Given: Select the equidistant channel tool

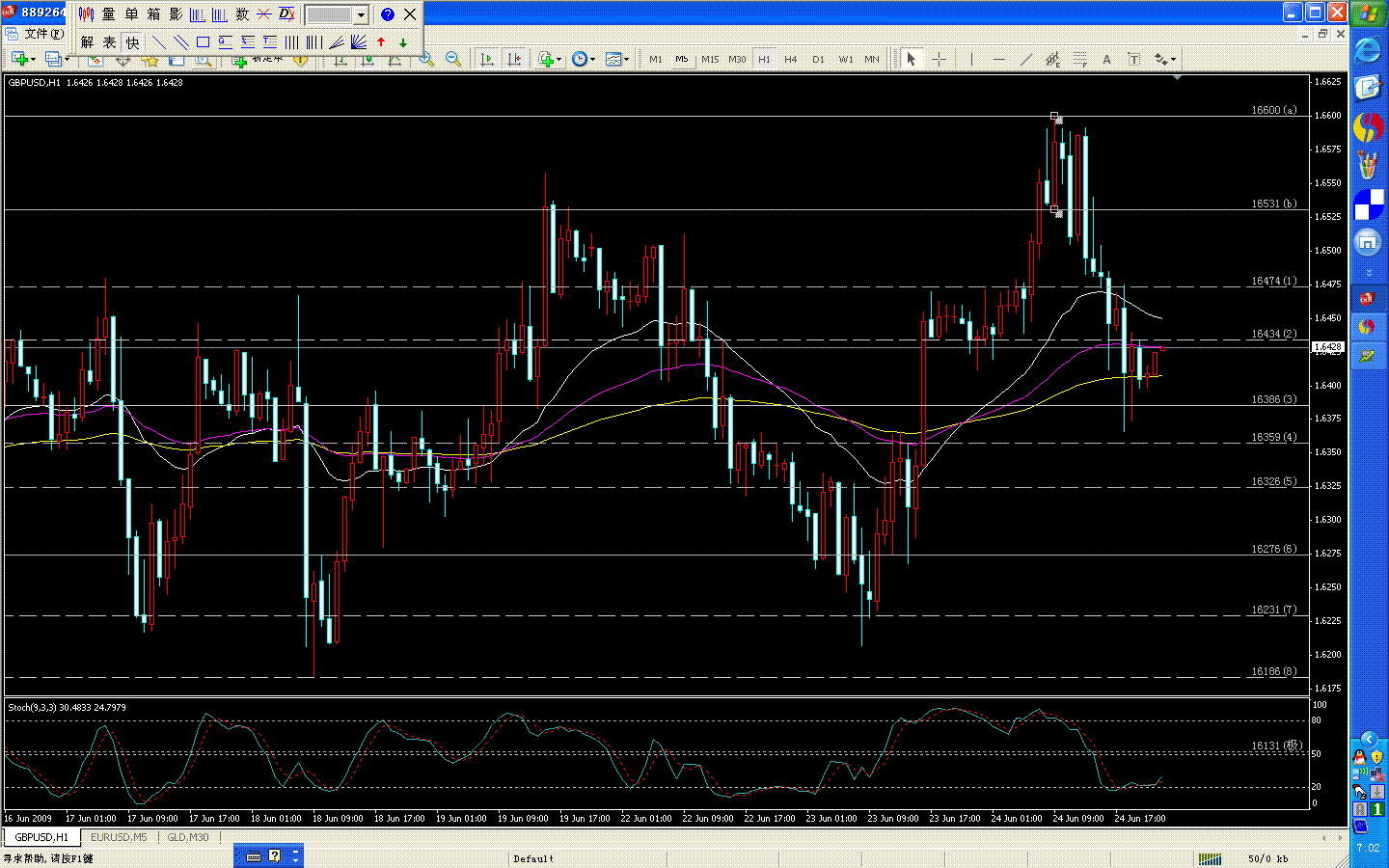Looking at the screenshot, I should point(1052,59).
